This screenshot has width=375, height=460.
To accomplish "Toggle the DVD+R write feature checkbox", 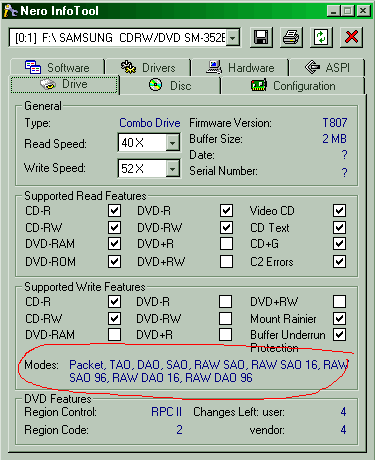I will coord(226,334).
